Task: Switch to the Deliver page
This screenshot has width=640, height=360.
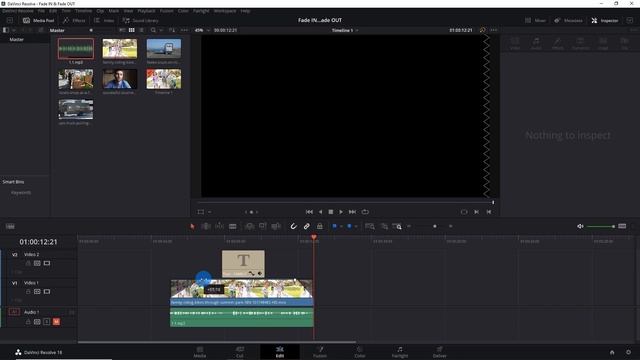Action: (x=440, y=352)
